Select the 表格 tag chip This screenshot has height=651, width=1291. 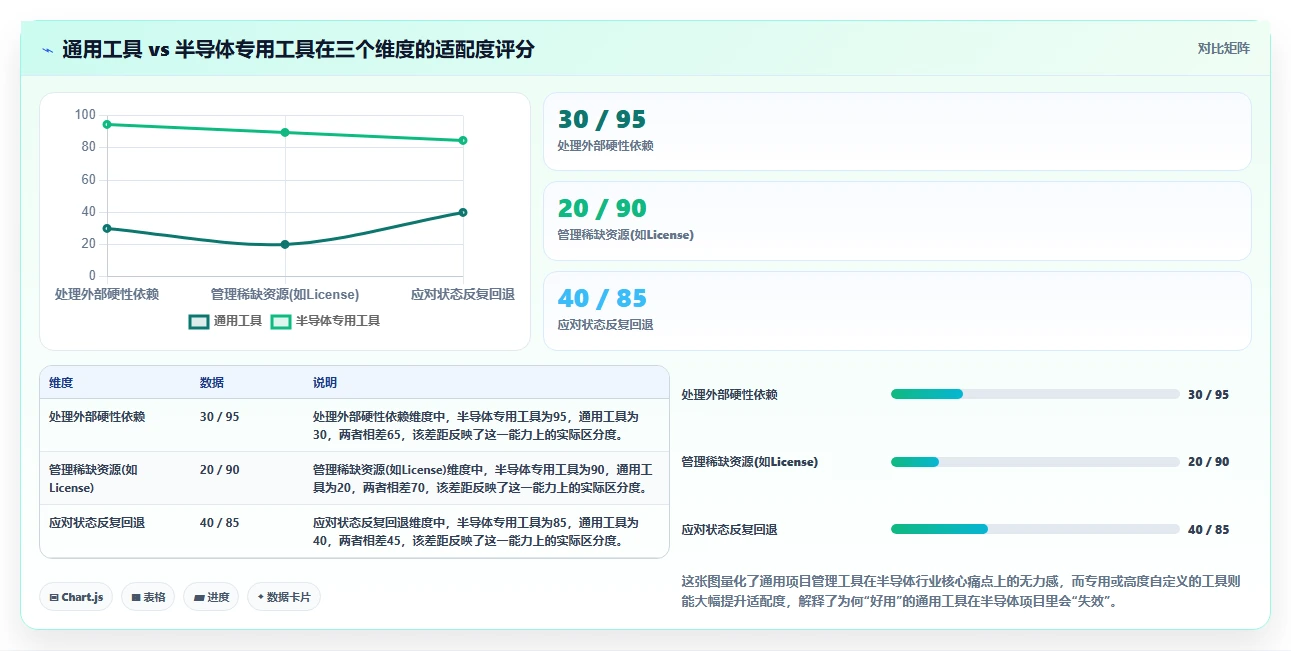coord(148,597)
